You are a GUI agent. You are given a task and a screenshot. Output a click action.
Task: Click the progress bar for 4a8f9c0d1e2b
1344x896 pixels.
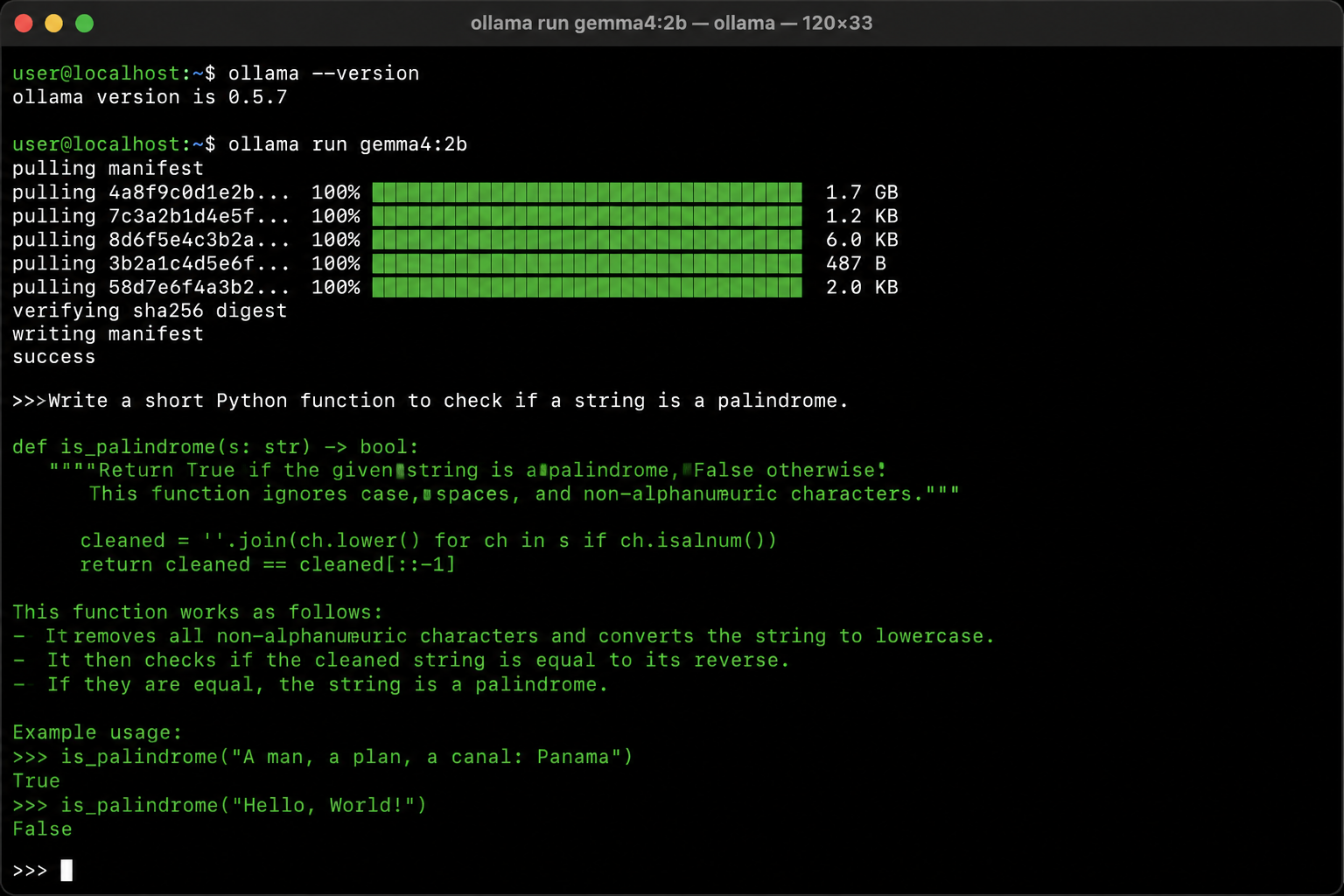point(587,192)
